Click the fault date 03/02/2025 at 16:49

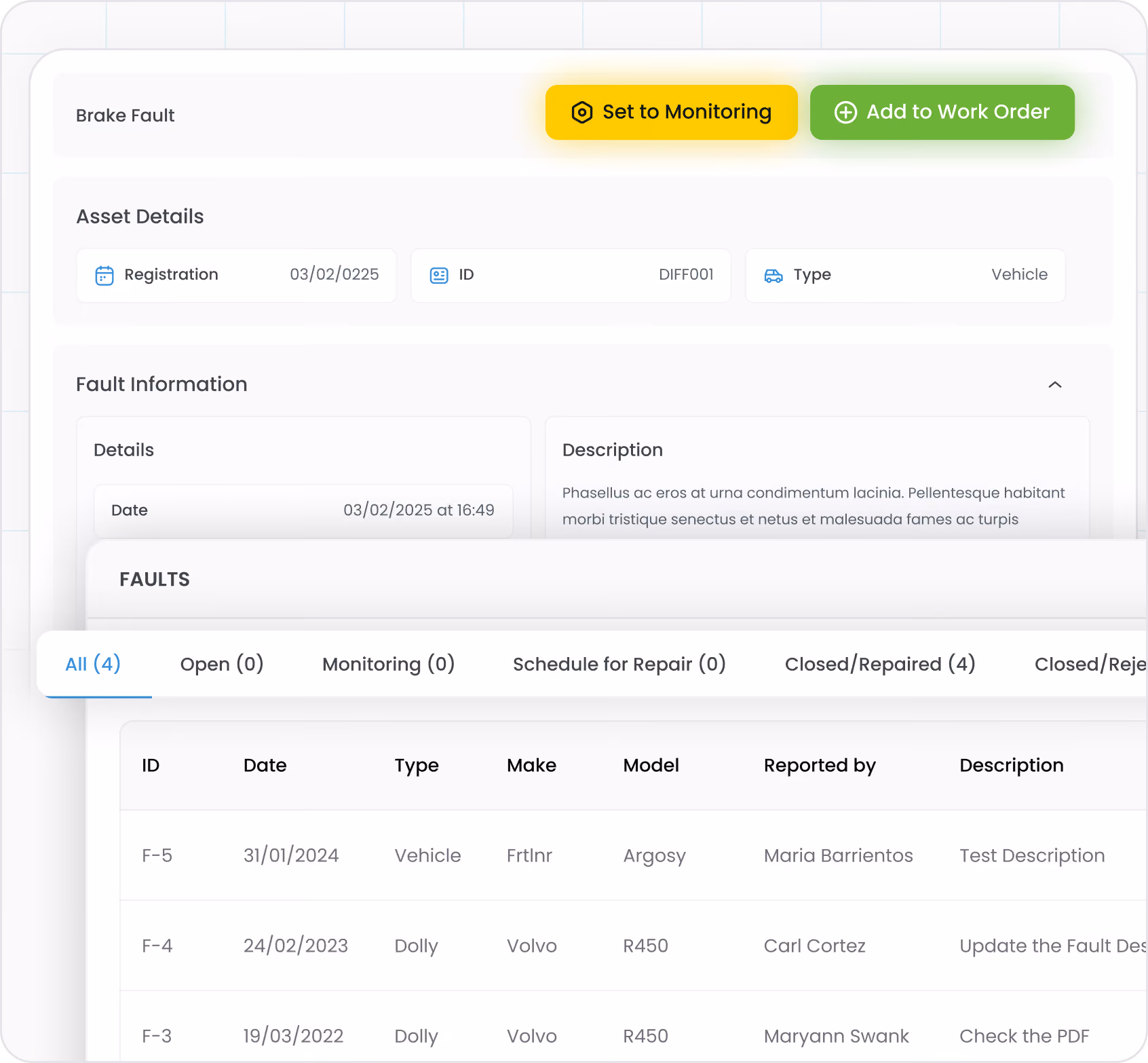[x=419, y=510]
